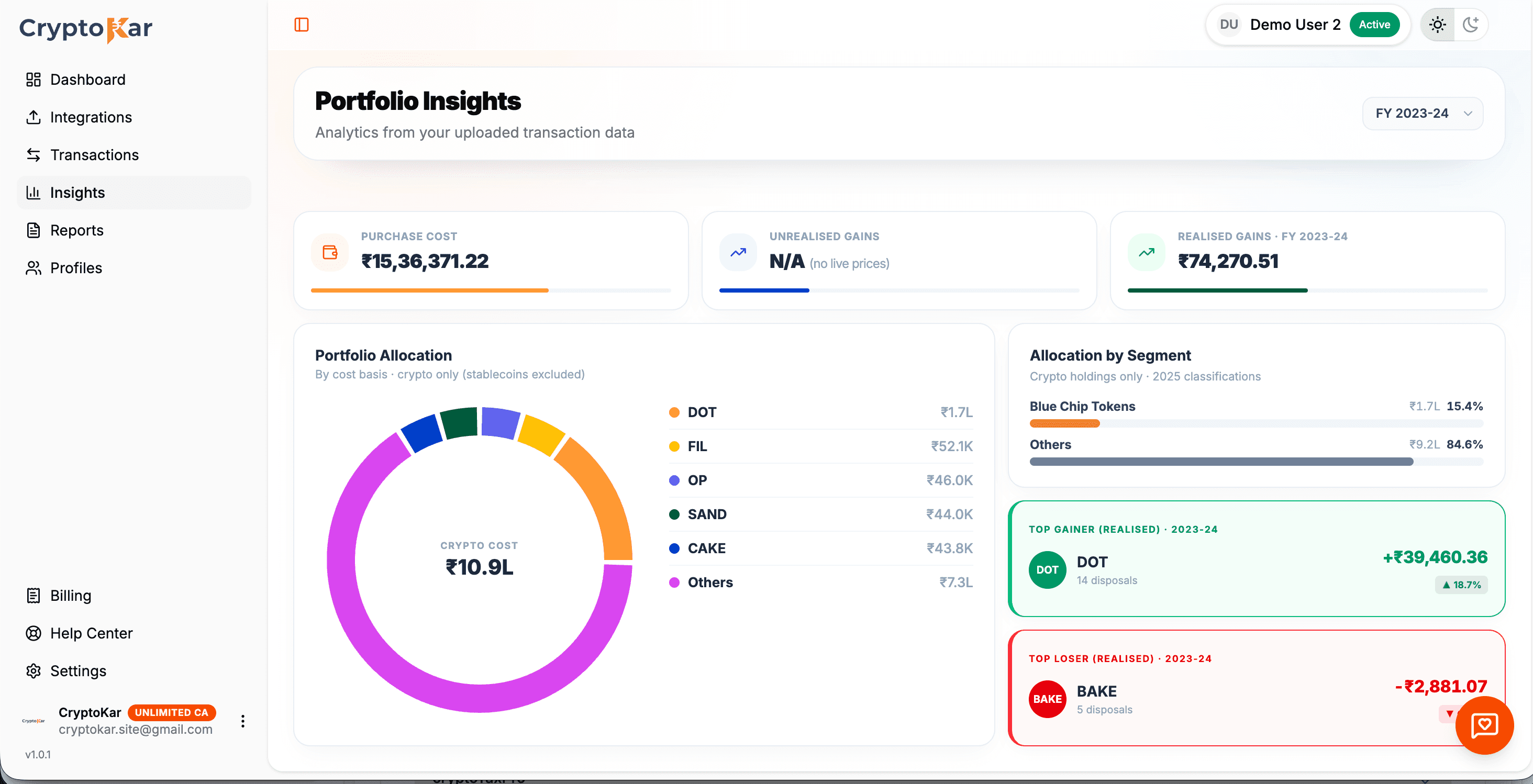The height and width of the screenshot is (784, 1533).
Task: Go to the Transactions page
Action: (x=134, y=155)
